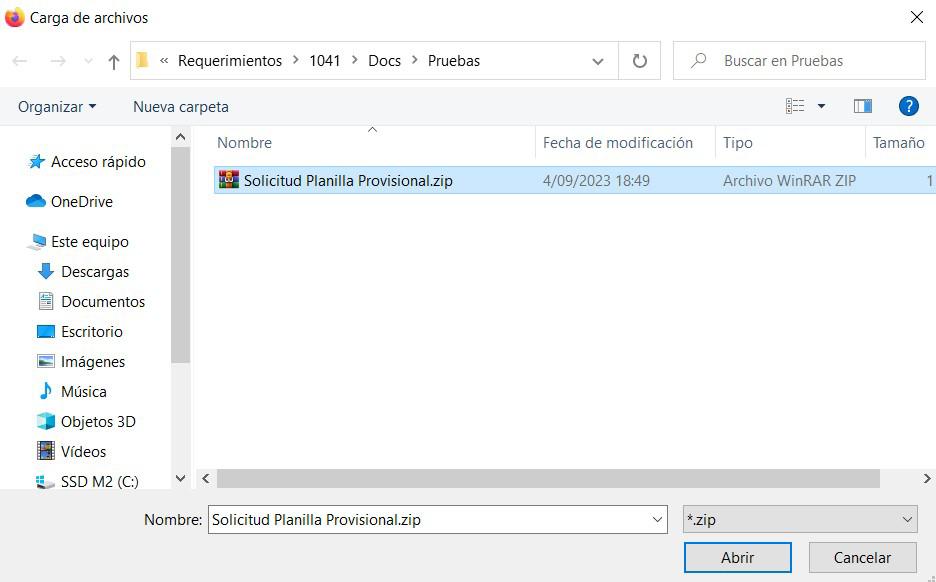Expand the address bar history dropdown
936x582 pixels.
click(x=598, y=61)
